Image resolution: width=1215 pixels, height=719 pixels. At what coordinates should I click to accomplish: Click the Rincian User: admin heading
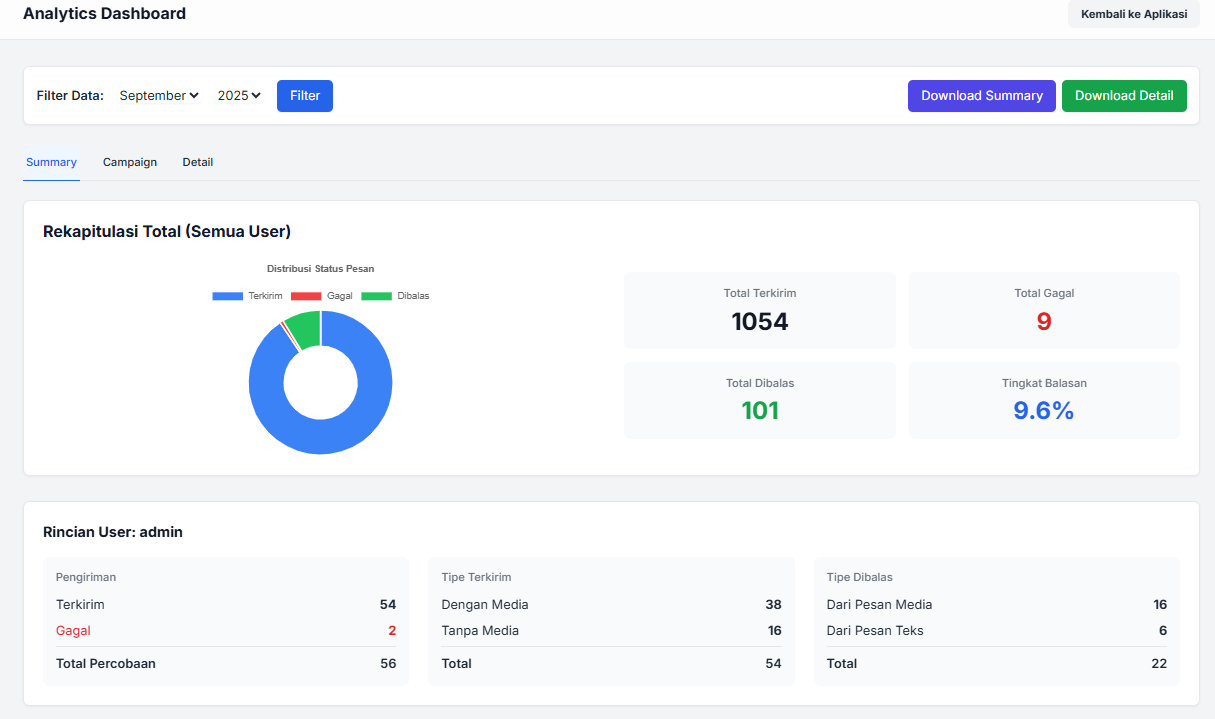[113, 531]
